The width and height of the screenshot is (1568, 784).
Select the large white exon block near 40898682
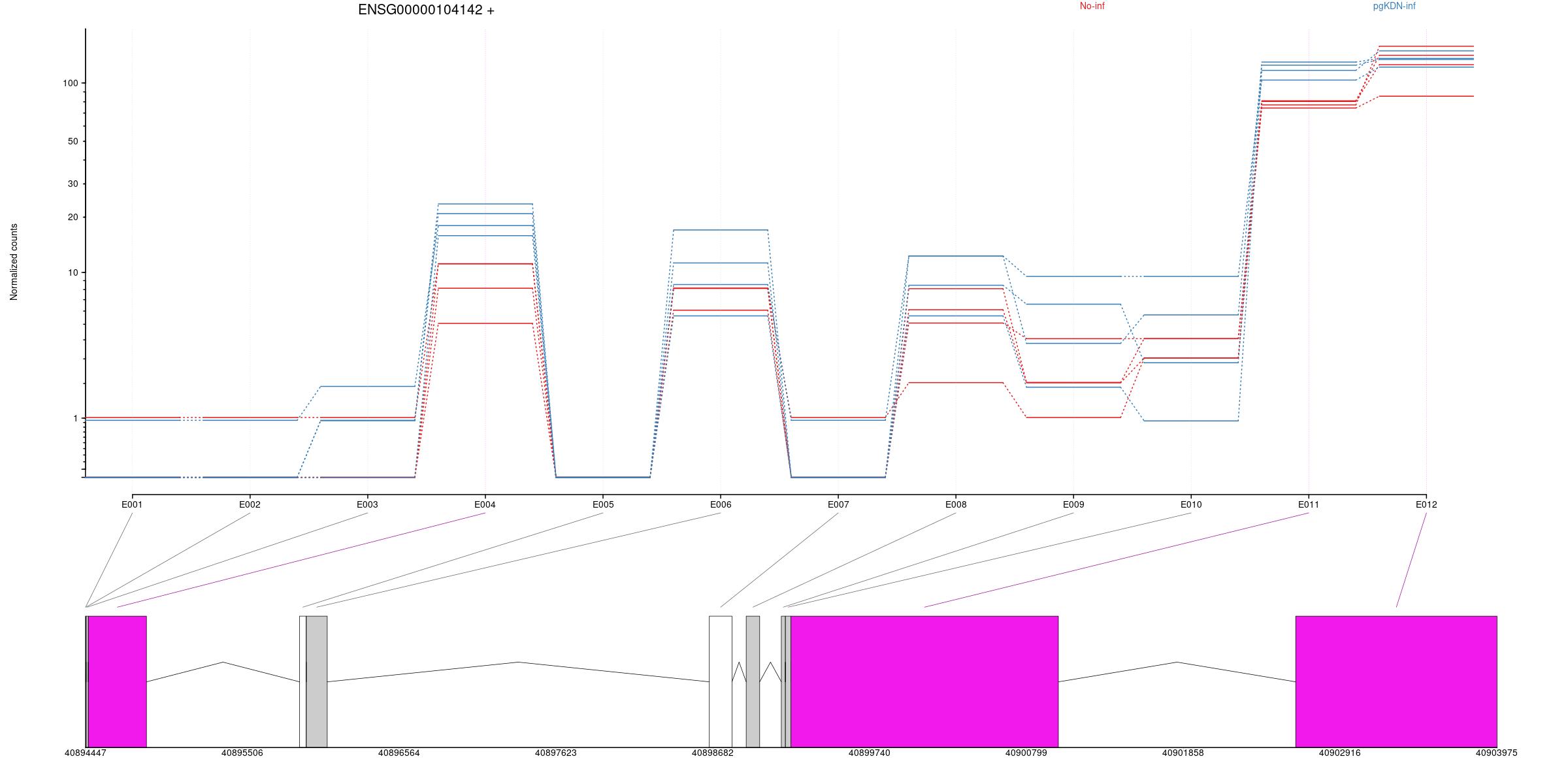pos(721,681)
